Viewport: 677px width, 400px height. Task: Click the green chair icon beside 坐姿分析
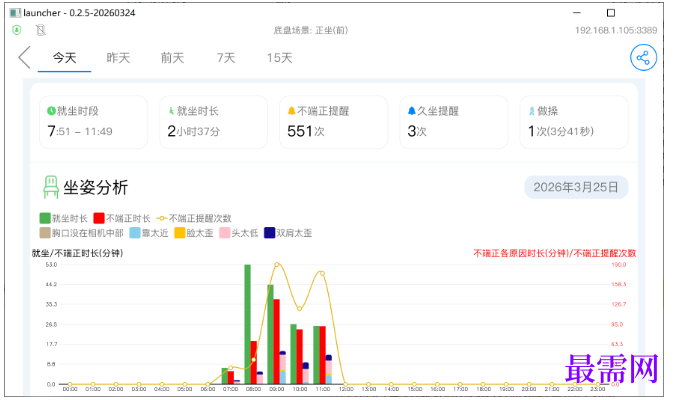pos(51,187)
